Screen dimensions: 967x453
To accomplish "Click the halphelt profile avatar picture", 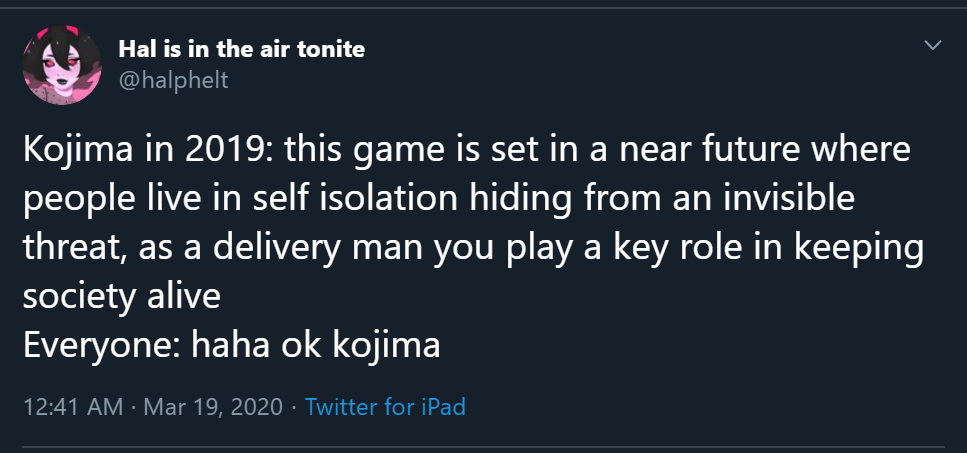I will 62,65.
